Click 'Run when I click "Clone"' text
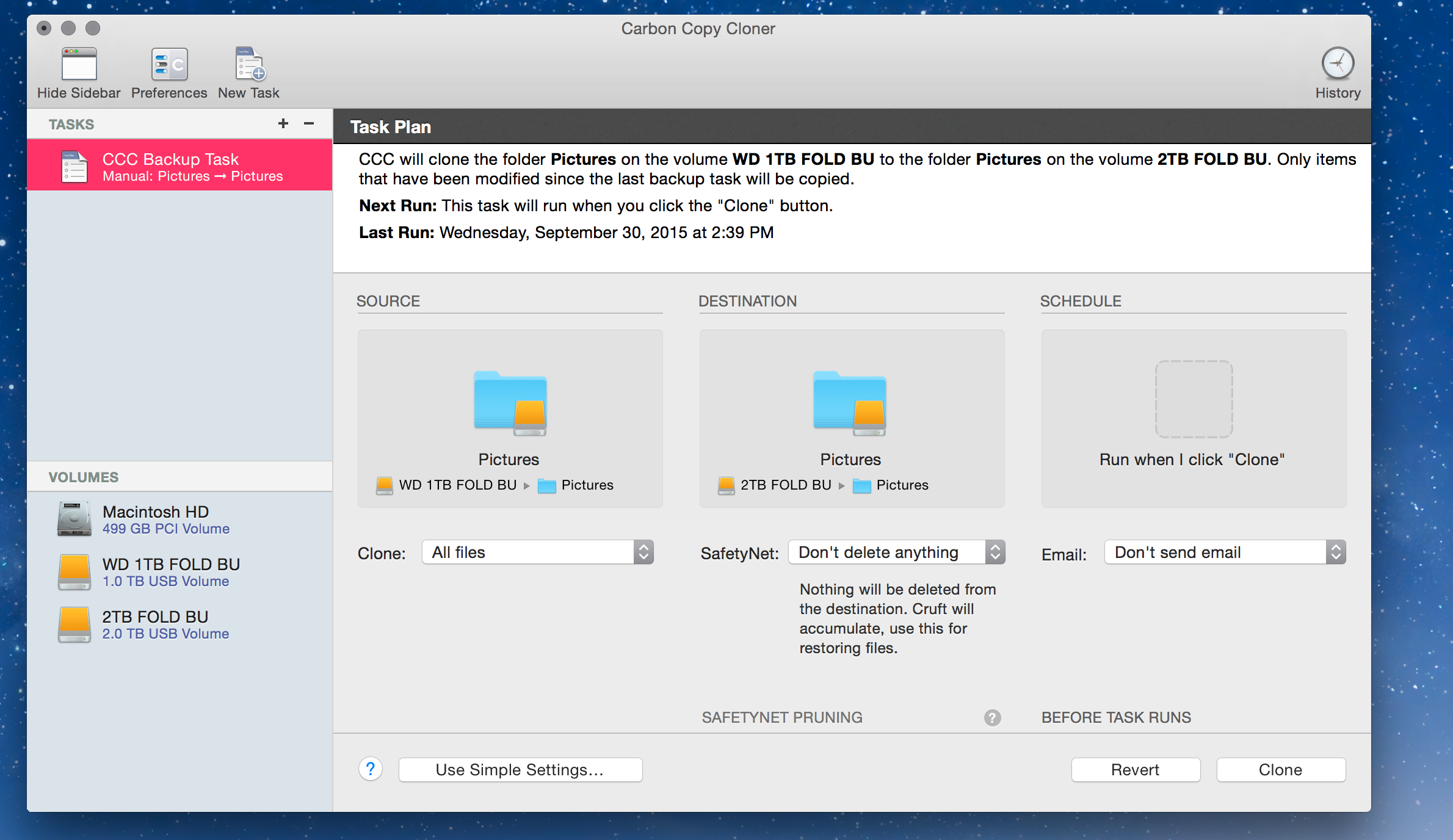 coord(1192,459)
